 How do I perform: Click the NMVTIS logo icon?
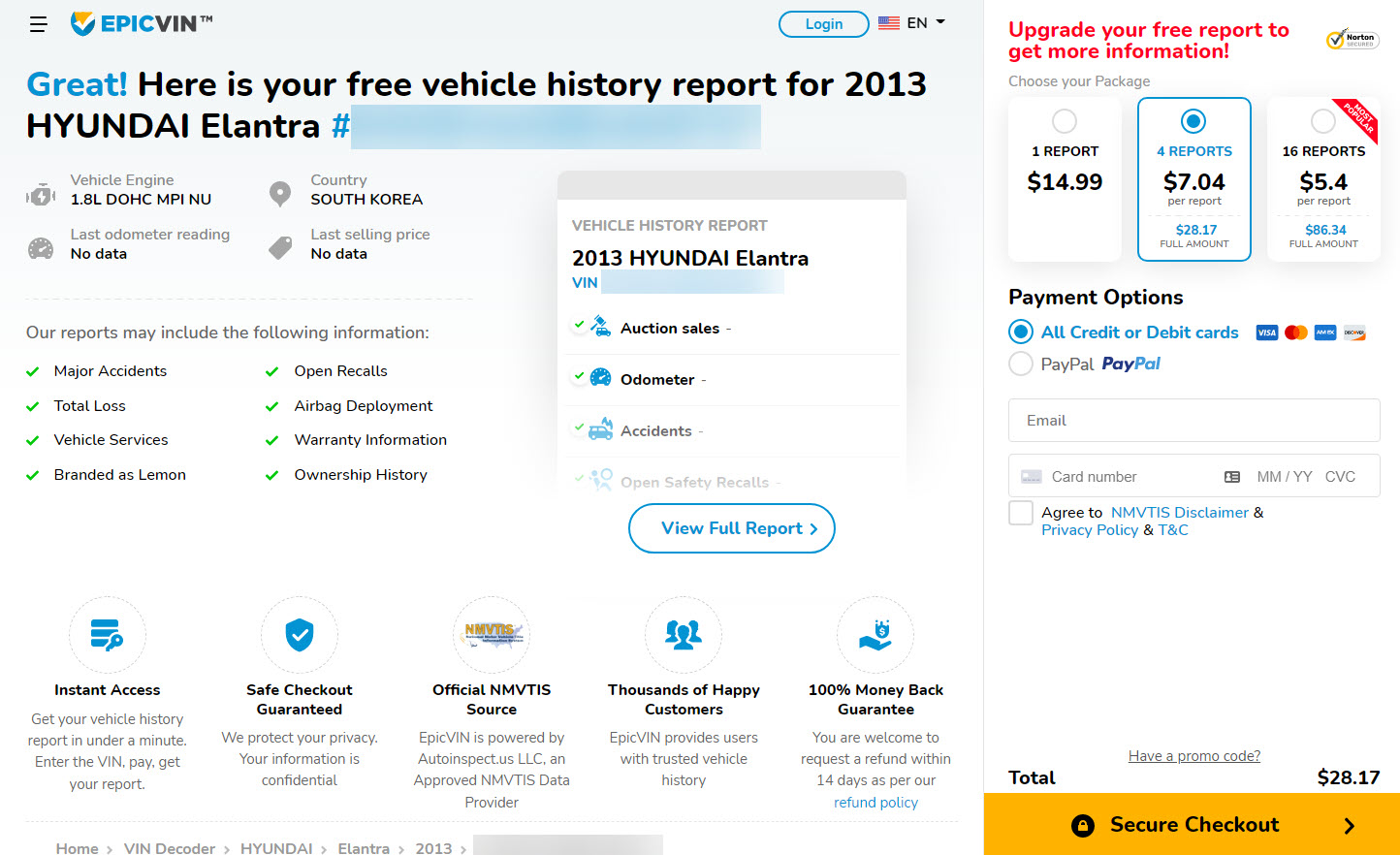(x=492, y=635)
